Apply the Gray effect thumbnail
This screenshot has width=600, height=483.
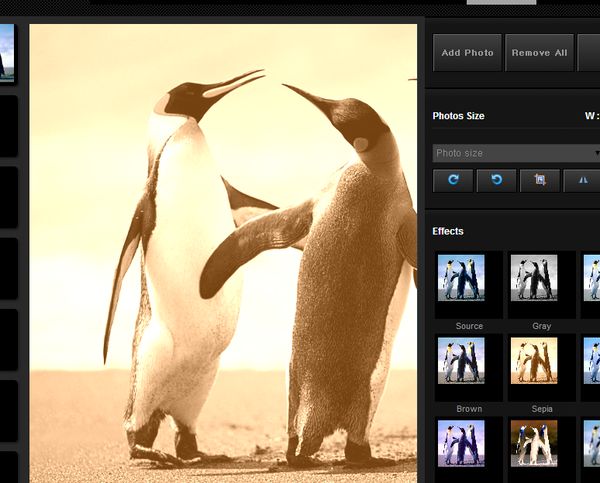click(x=534, y=278)
